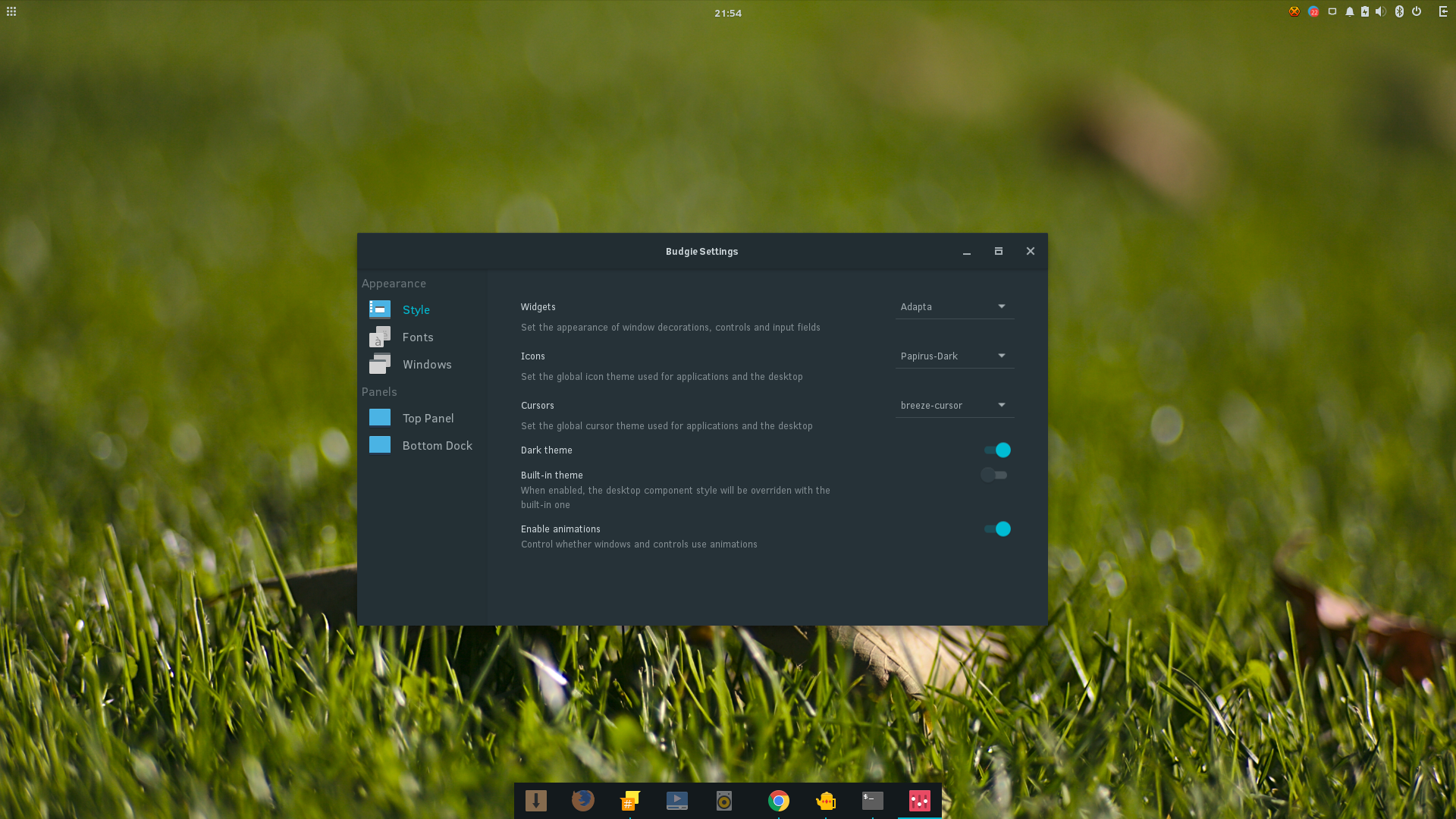Launch Google Chrome from the dock
Image resolution: width=1456 pixels, height=819 pixels.
779,800
